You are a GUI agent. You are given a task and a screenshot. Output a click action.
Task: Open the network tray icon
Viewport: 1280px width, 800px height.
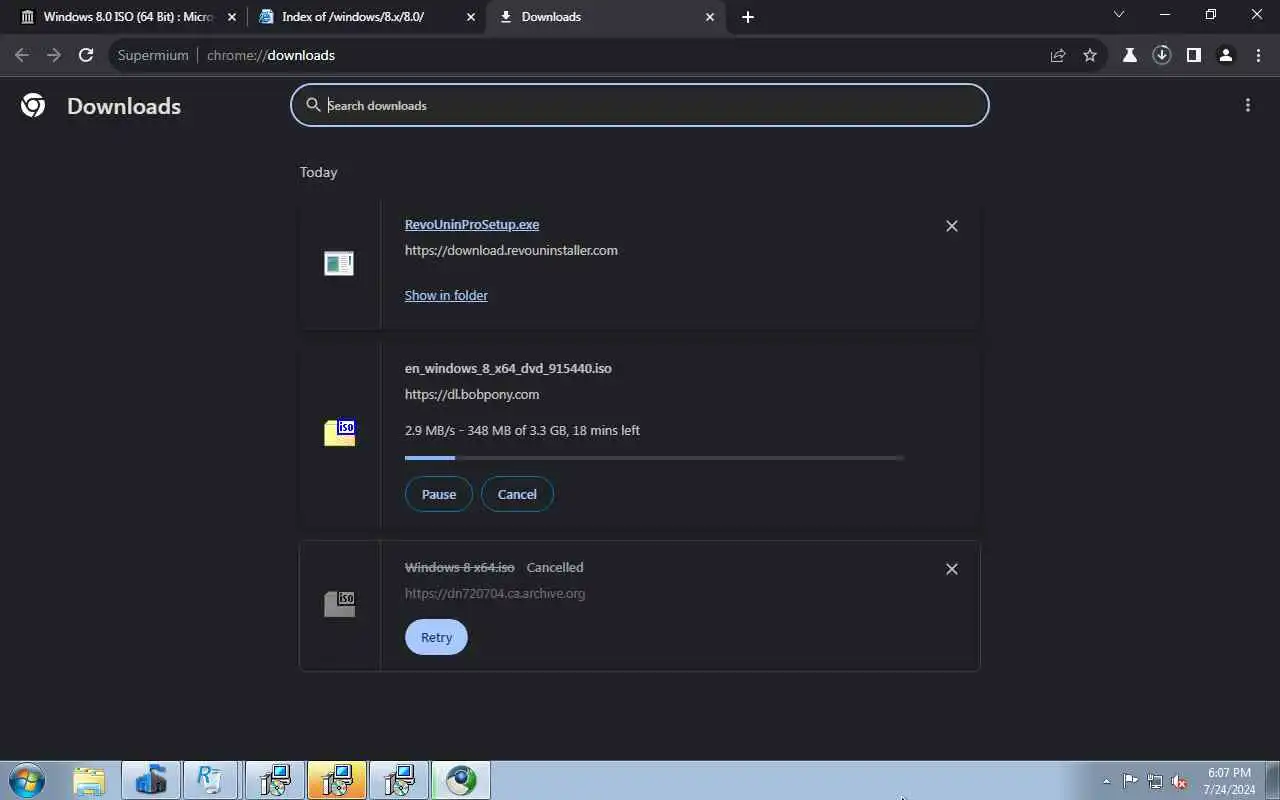point(1155,781)
